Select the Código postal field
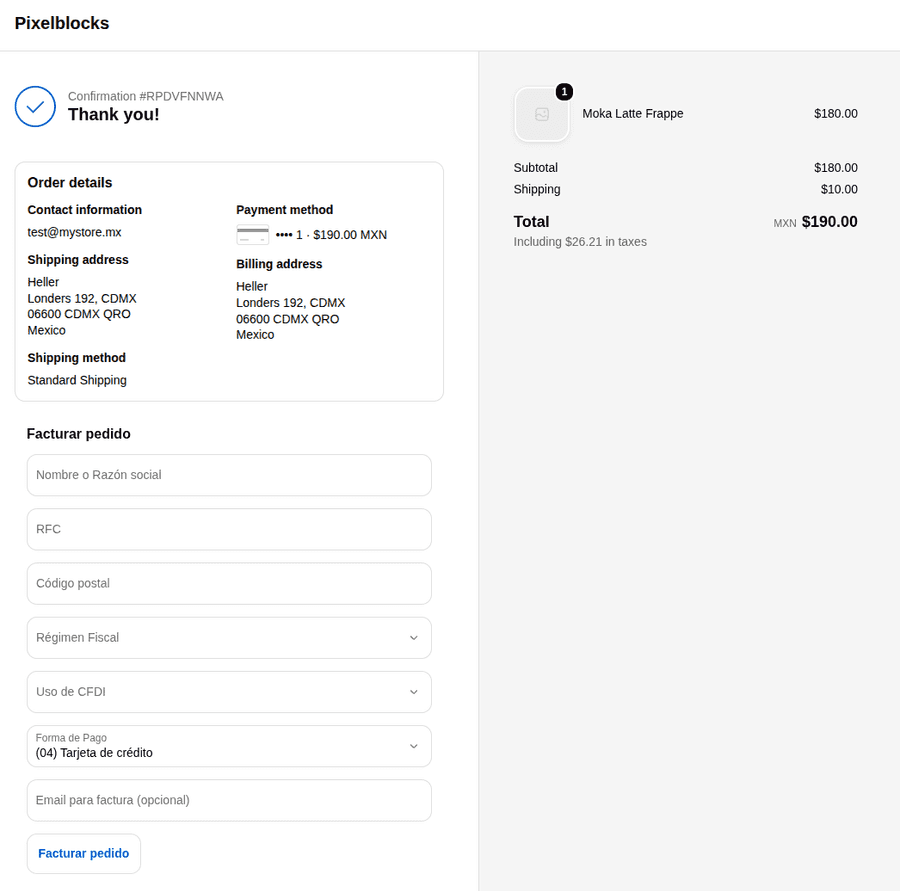 tap(229, 583)
